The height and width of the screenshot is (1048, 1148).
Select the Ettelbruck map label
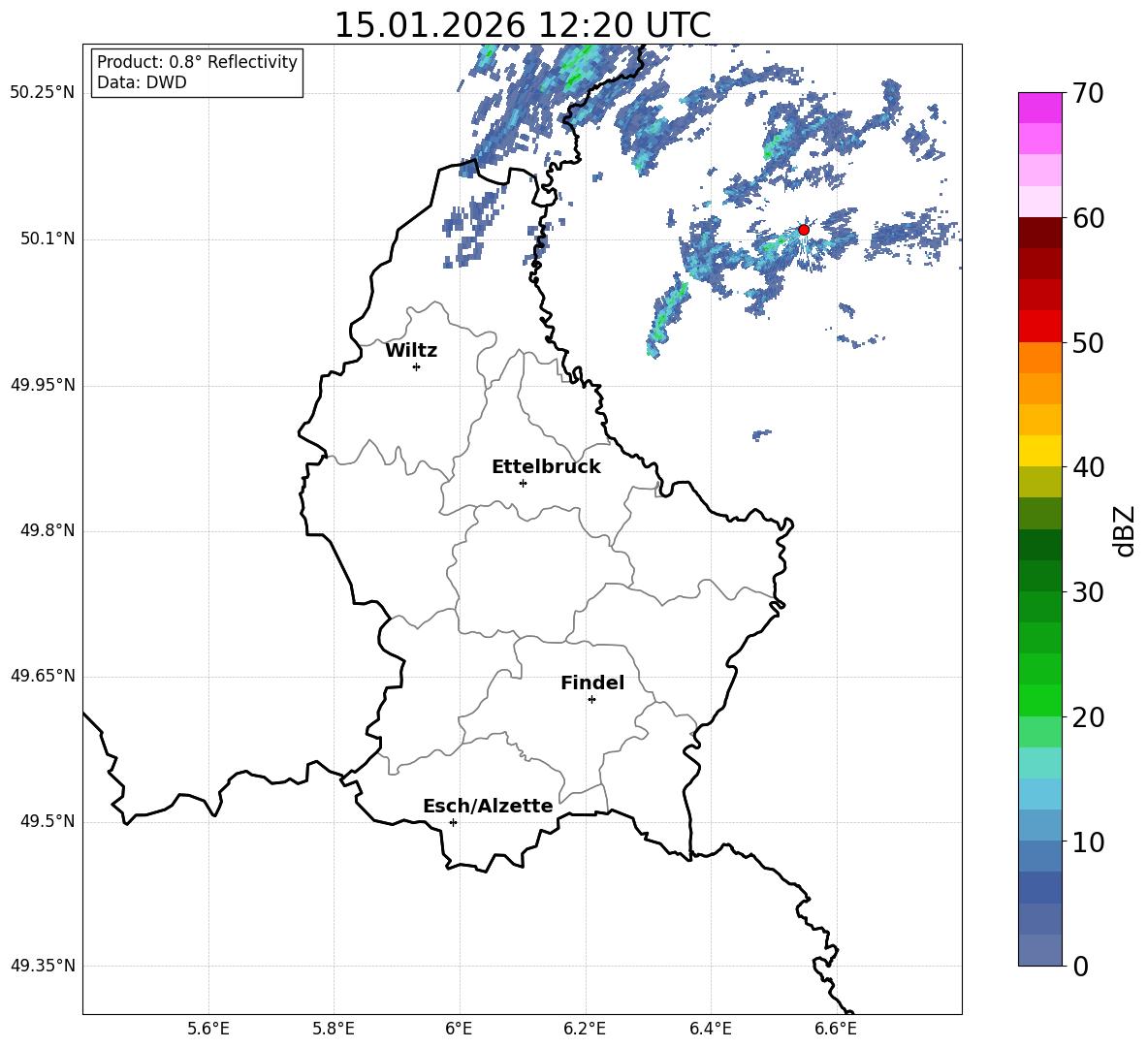point(546,467)
